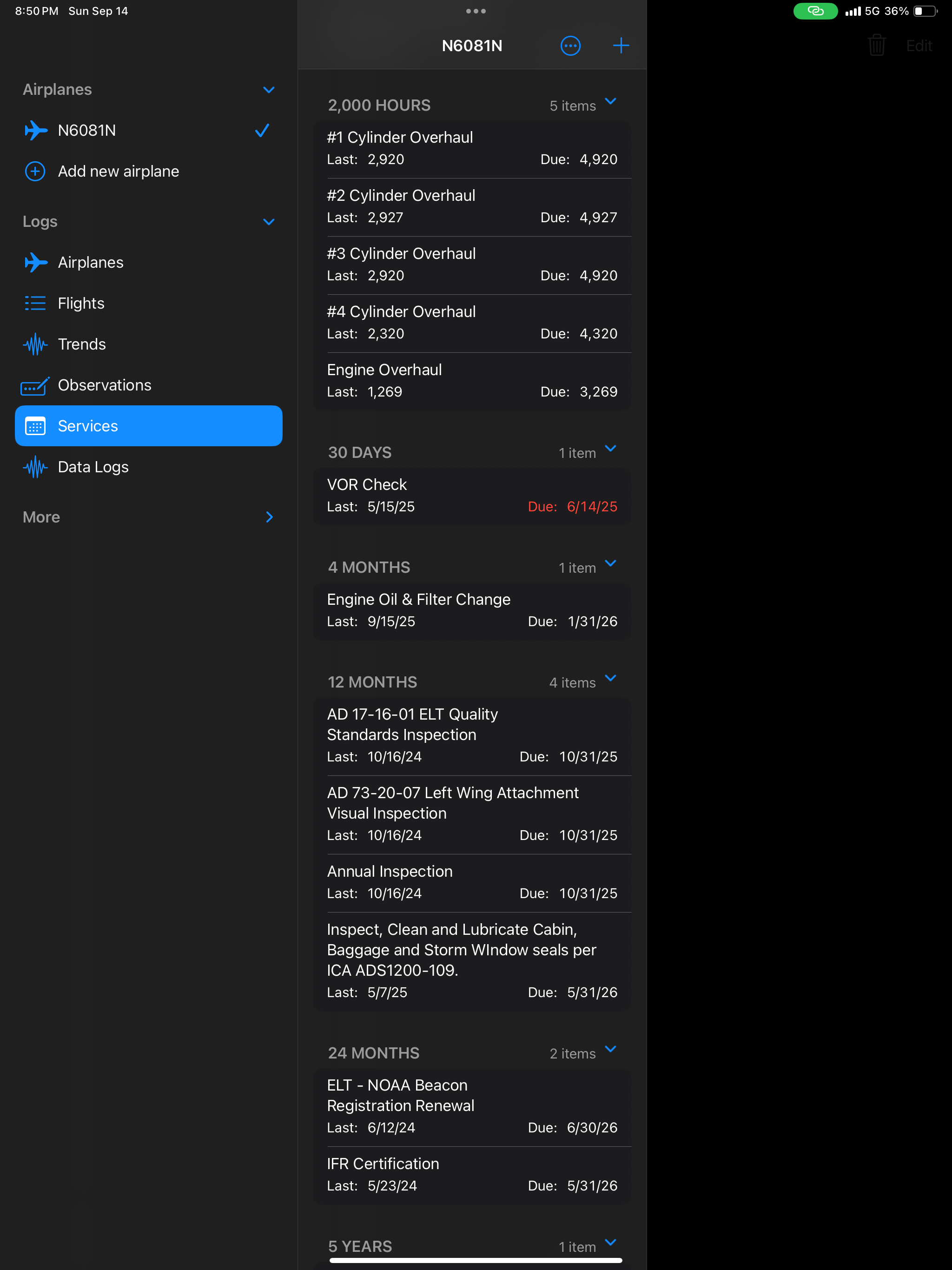The height and width of the screenshot is (1270, 952).
Task: Tap the 4 items count label
Action: 573,683
